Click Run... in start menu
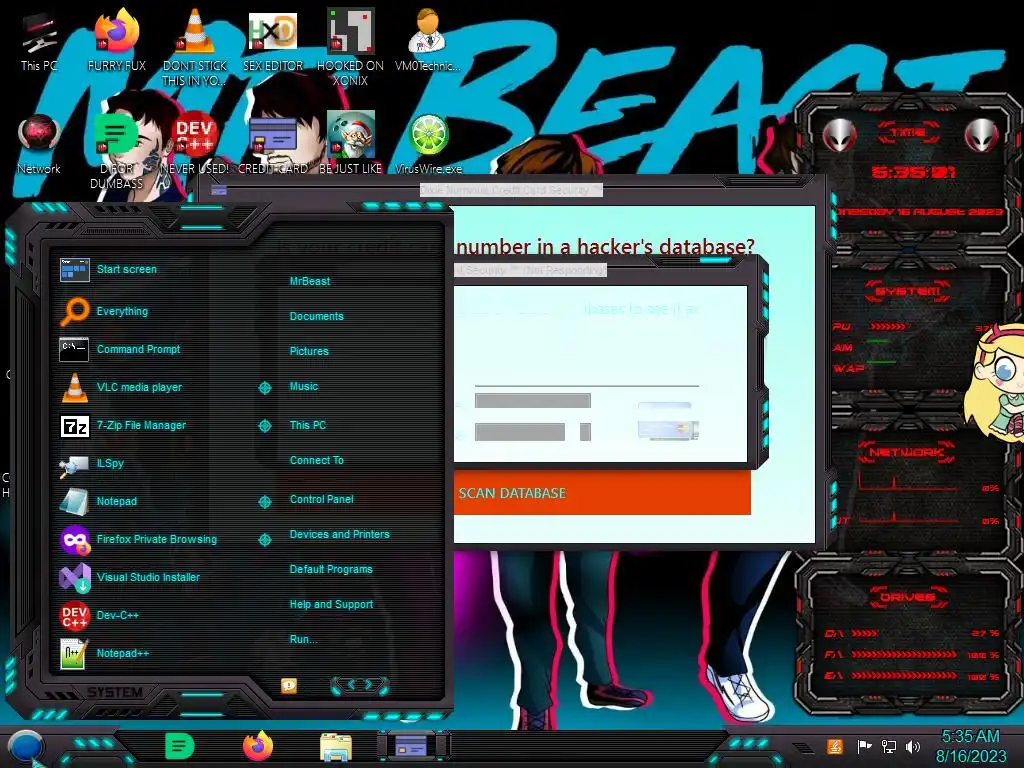Screen dimensions: 1024x768 303,639
